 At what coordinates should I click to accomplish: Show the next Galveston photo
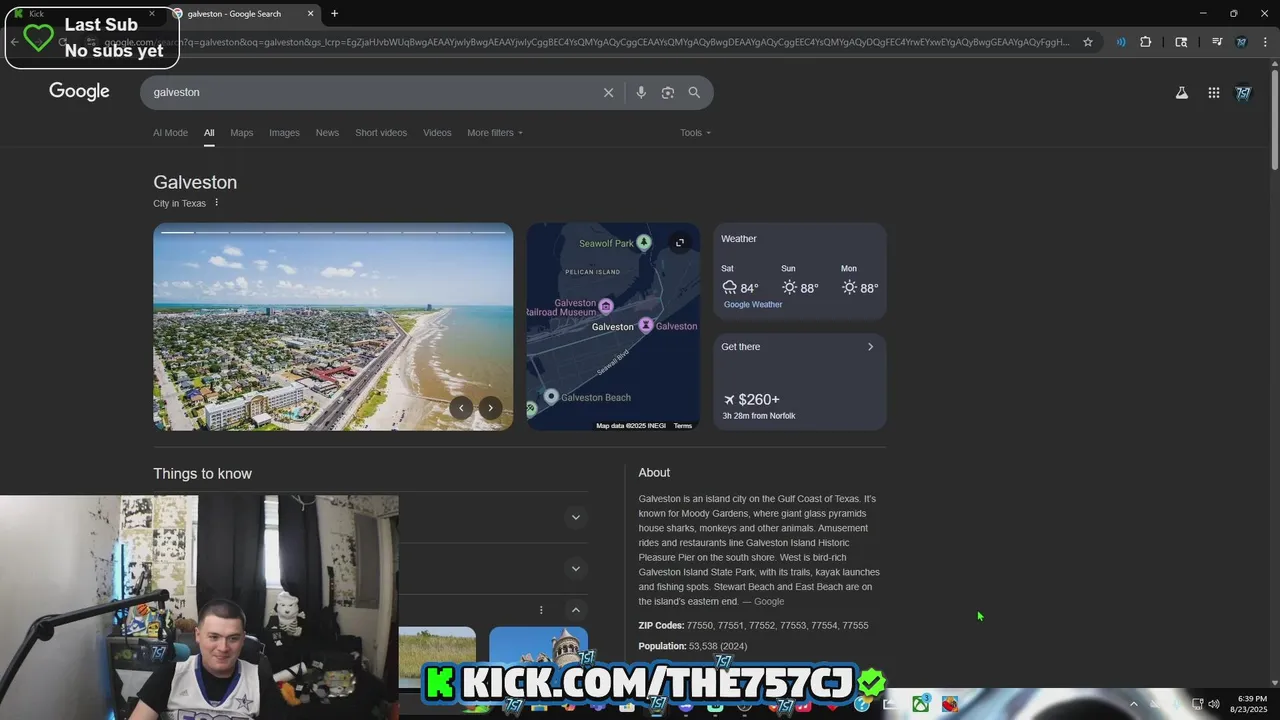pos(490,407)
